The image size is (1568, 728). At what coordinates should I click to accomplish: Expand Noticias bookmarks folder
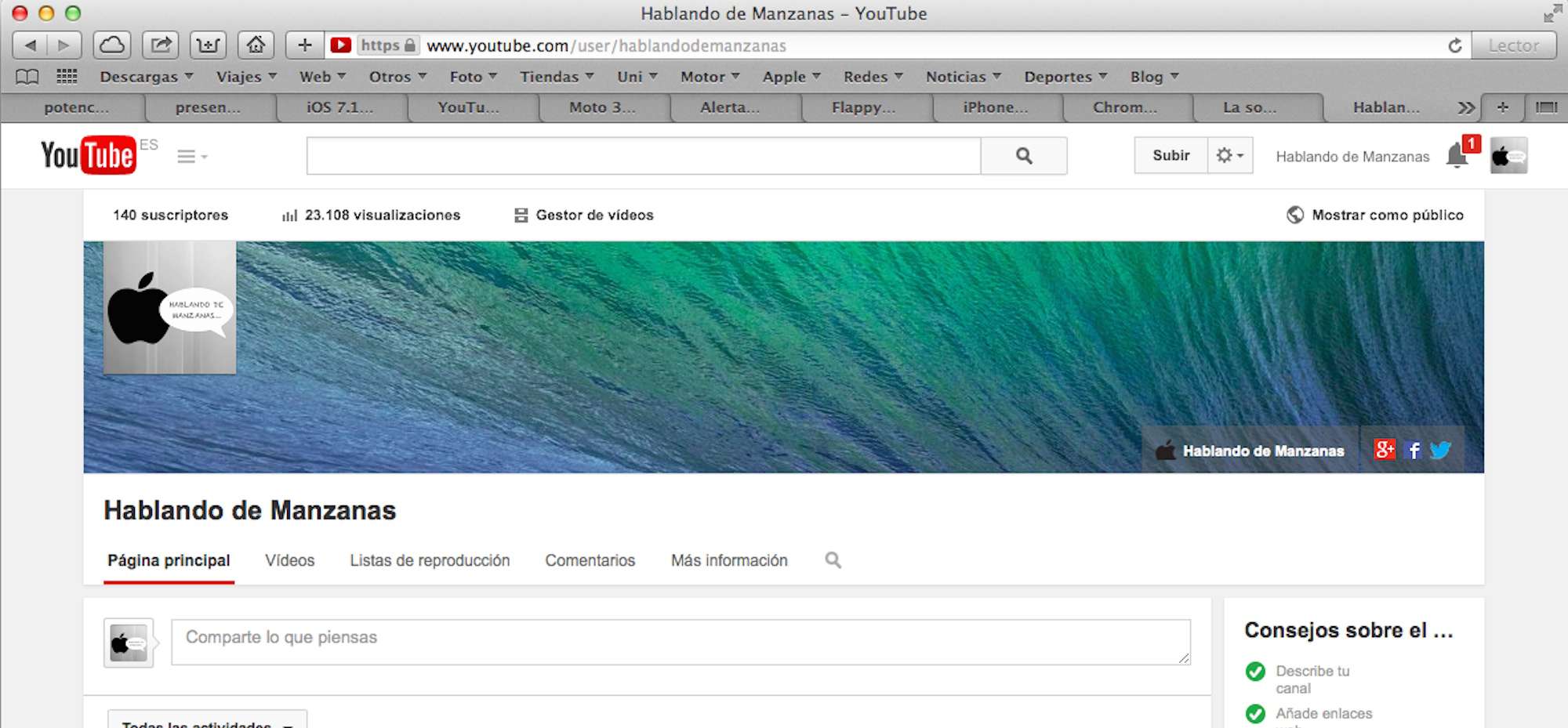pyautogui.click(x=963, y=77)
